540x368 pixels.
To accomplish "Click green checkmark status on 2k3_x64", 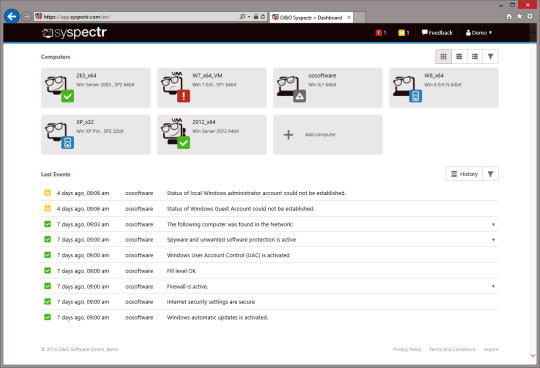I will pyautogui.click(x=68, y=96).
